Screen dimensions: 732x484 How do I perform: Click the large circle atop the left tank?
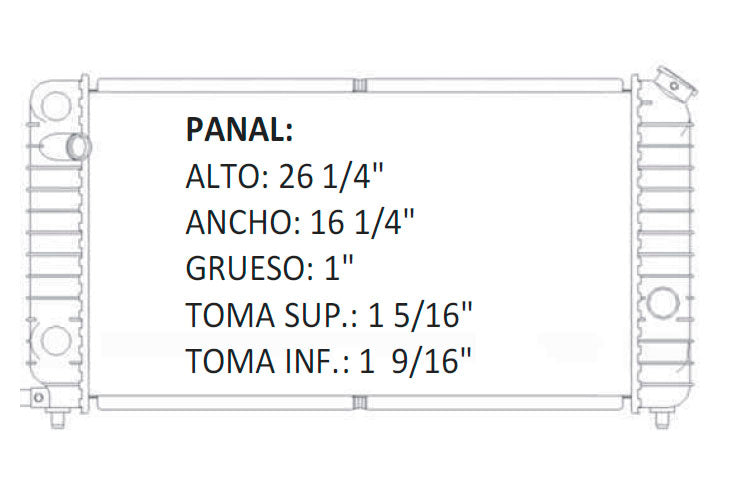pyautogui.click(x=55, y=105)
